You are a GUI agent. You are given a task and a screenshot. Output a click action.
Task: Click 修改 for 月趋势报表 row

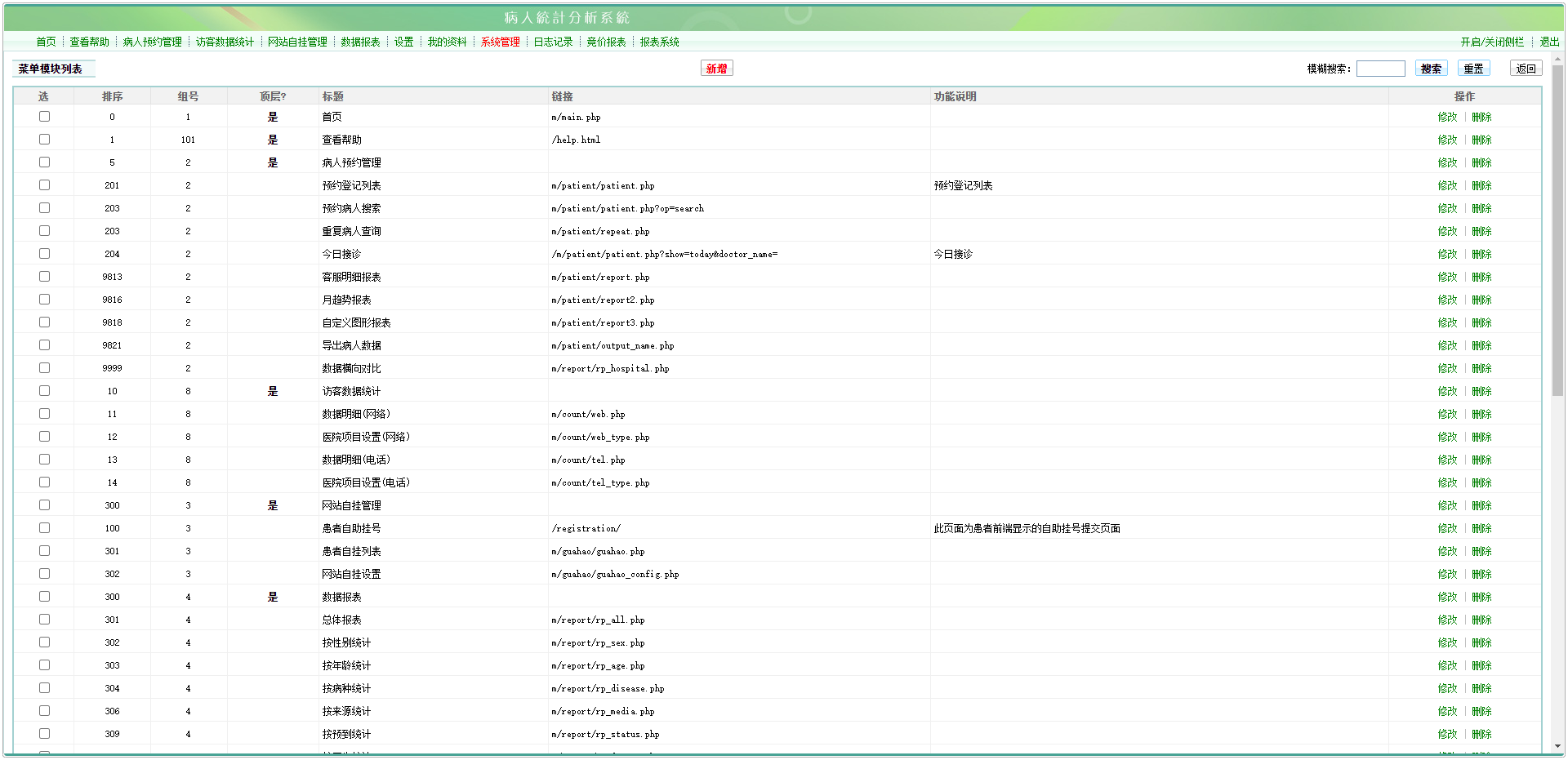pos(1447,300)
